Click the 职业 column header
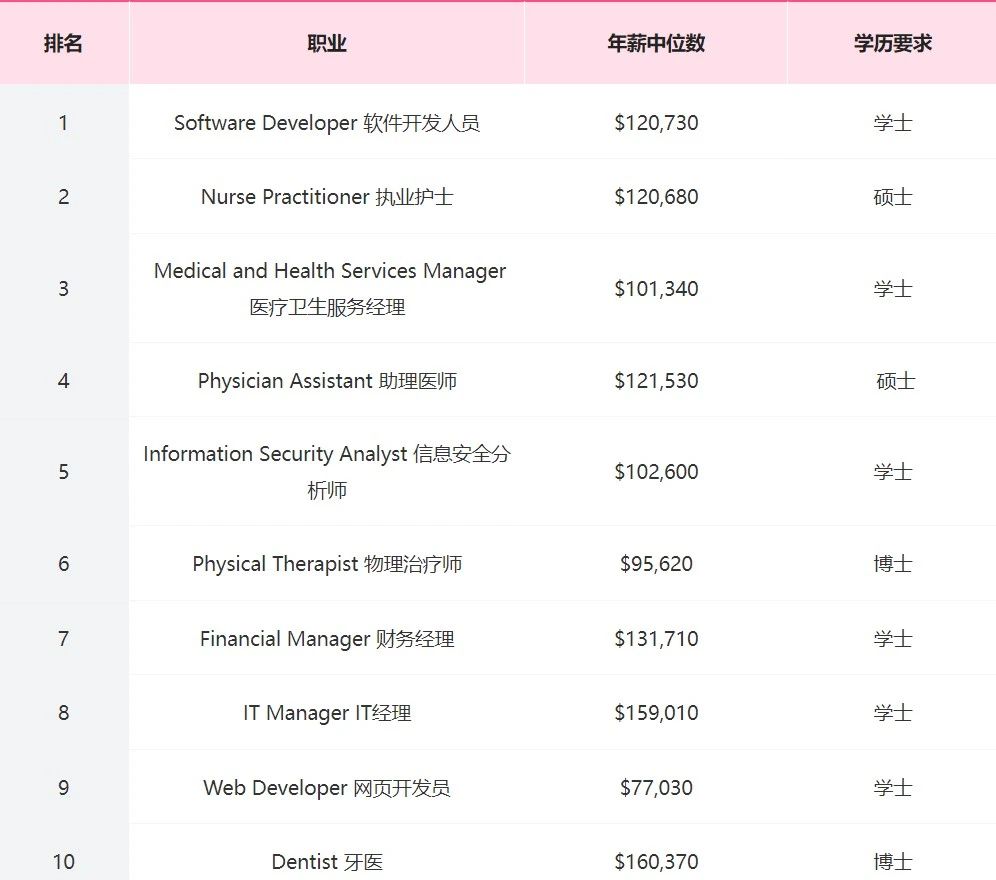Screen dimensions: 996x880 [327, 44]
